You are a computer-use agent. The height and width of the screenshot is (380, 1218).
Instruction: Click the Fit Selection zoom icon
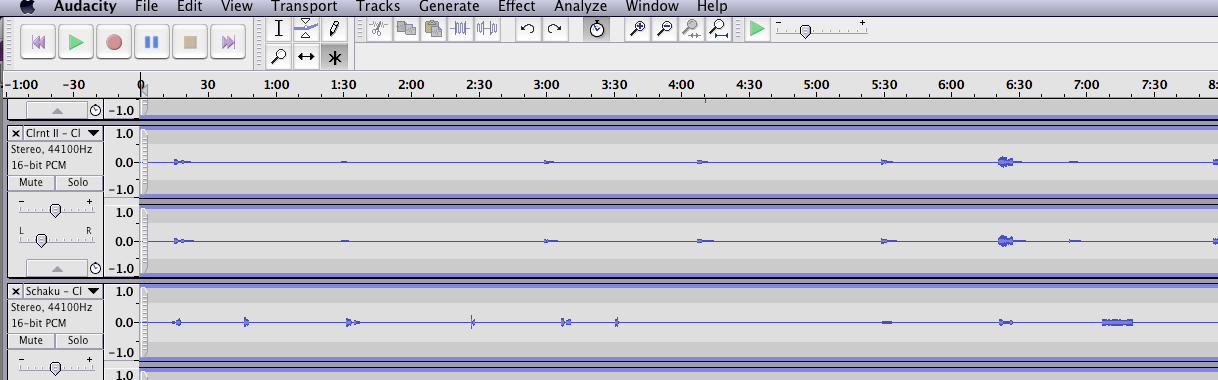pos(691,29)
